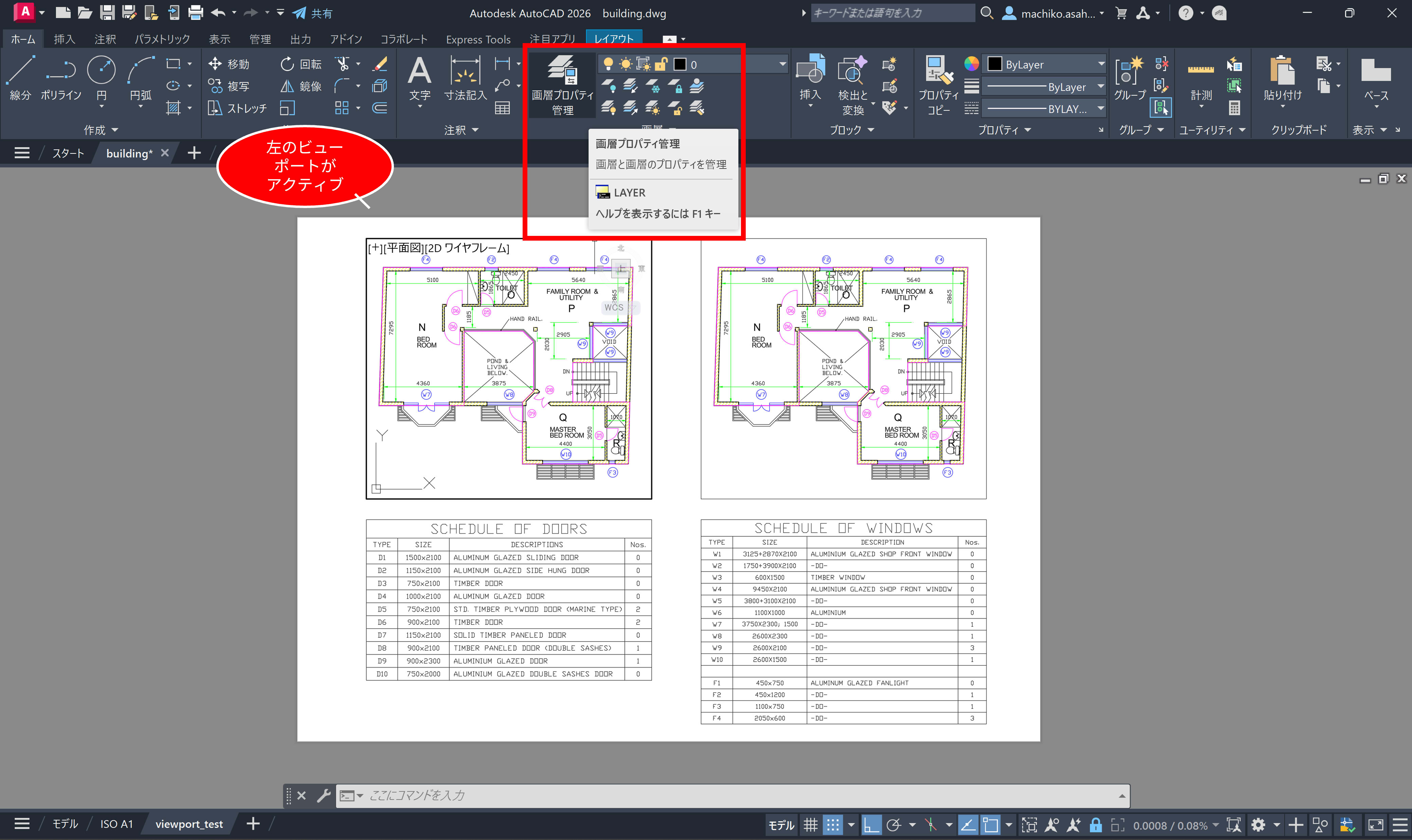This screenshot has width=1412, height=840.
Task: Click the Paste (貼り付け) icon
Action: coord(1282,71)
